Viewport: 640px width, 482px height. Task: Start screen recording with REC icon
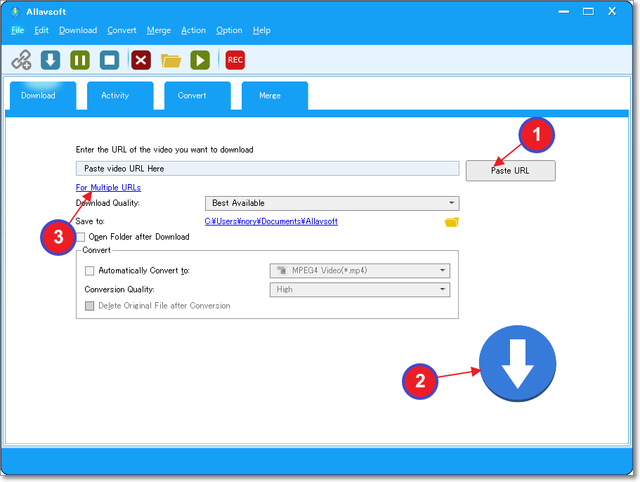[x=235, y=60]
